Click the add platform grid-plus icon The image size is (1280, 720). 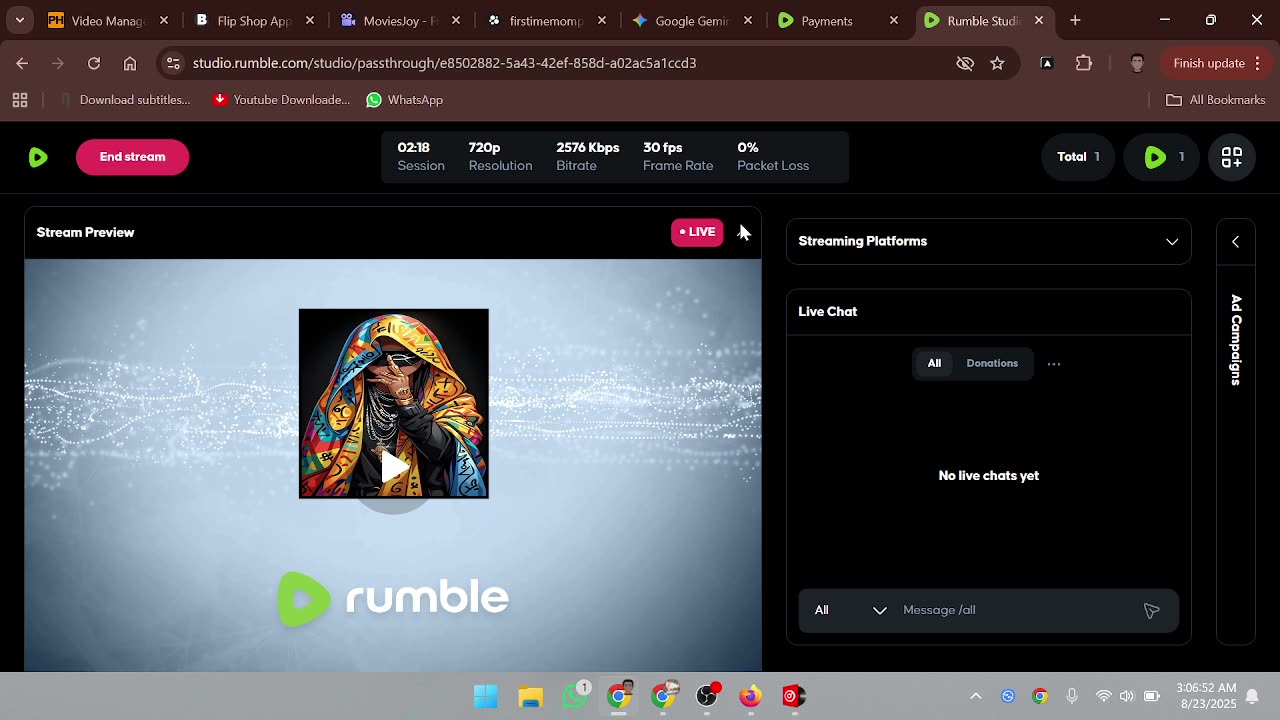pos(1232,157)
